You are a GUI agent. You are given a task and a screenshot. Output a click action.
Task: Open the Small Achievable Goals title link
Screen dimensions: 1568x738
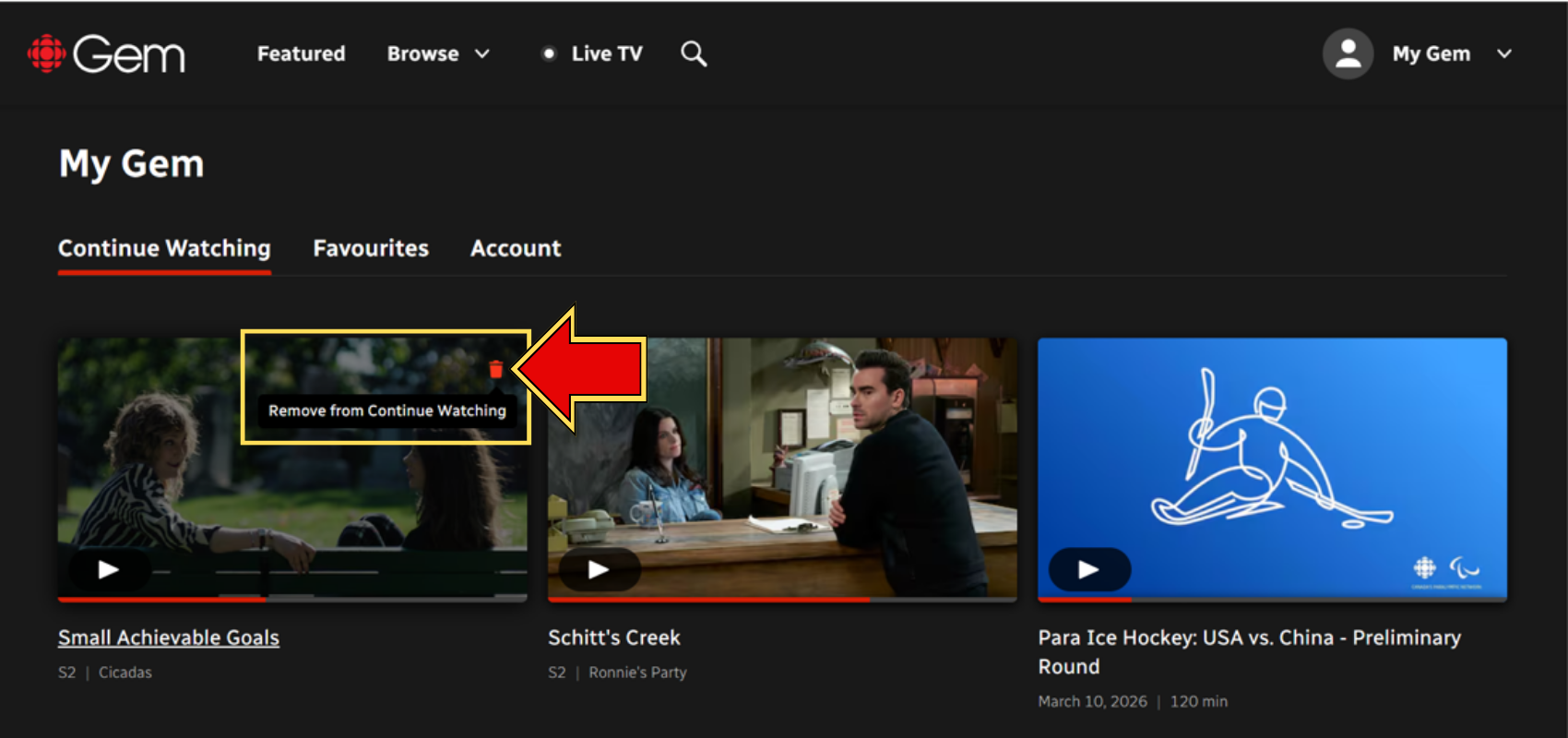[x=169, y=637]
